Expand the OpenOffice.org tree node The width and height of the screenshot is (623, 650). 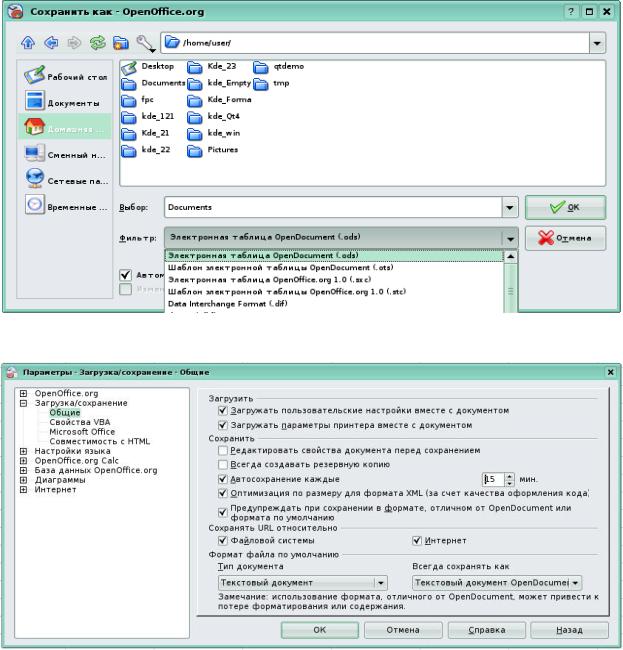(x=24, y=393)
